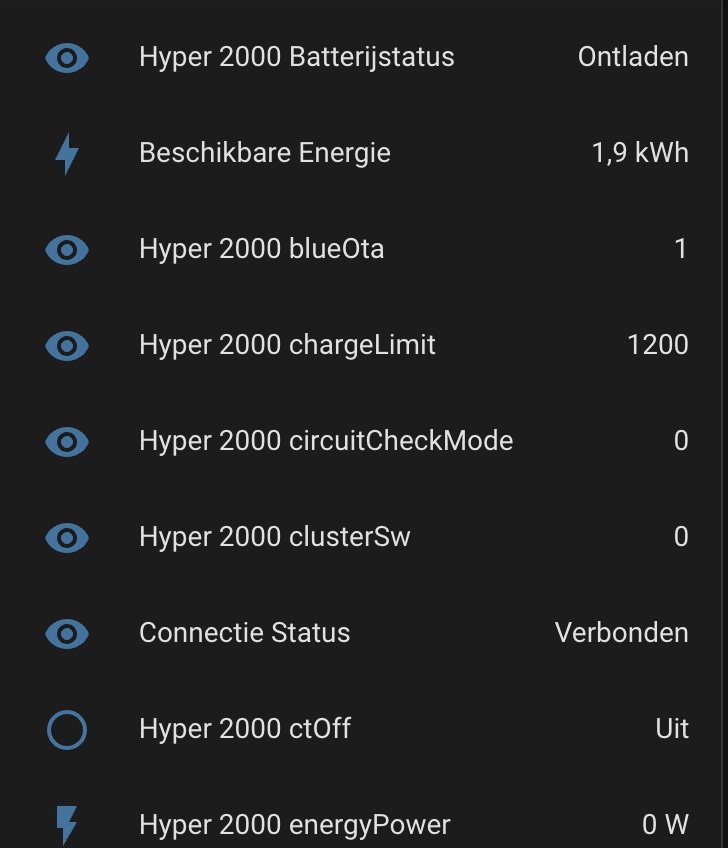Select the Hyper 2000 chargeLimit row label
Image resolution: width=728 pixels, height=848 pixels.
(287, 345)
